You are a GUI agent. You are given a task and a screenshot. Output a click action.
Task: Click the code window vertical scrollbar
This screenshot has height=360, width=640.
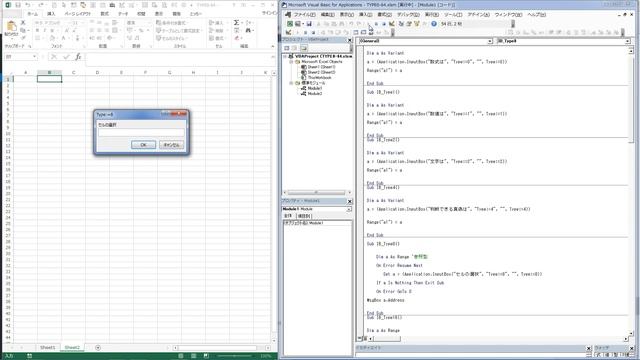coord(631,192)
